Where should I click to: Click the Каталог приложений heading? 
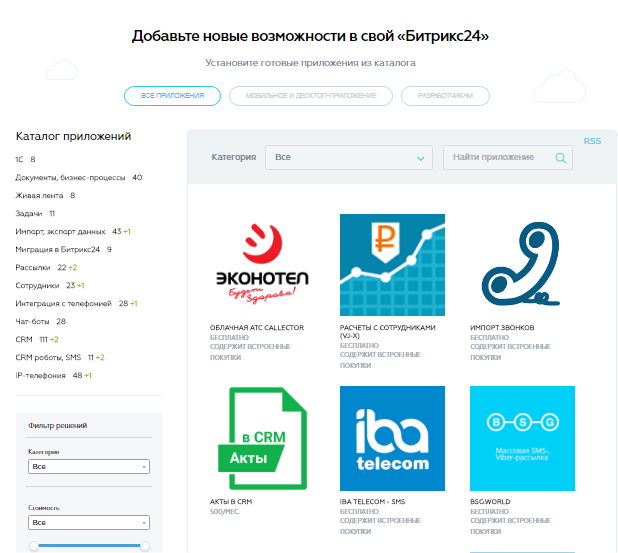point(73,136)
